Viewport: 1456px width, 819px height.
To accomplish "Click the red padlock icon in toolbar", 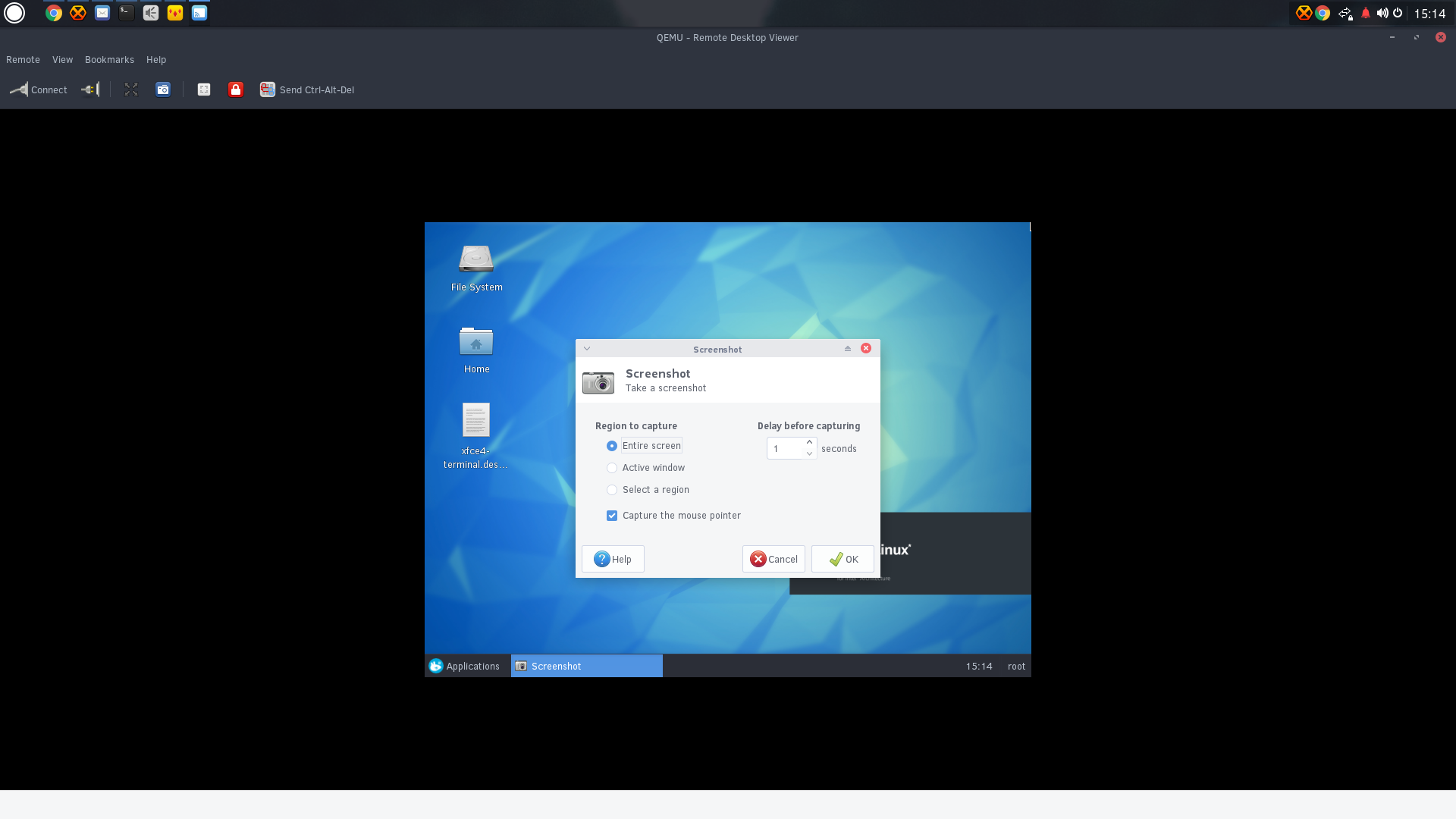I will (236, 89).
